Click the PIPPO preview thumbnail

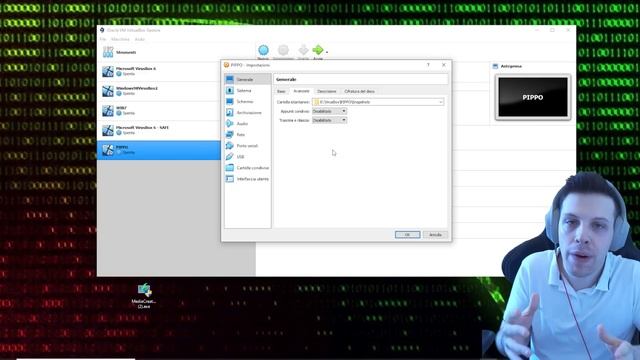click(x=533, y=97)
